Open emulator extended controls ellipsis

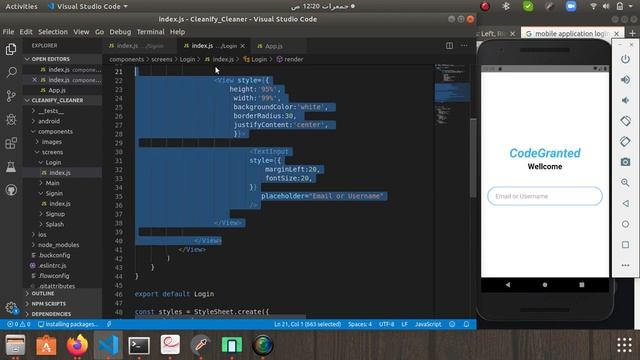625,265
